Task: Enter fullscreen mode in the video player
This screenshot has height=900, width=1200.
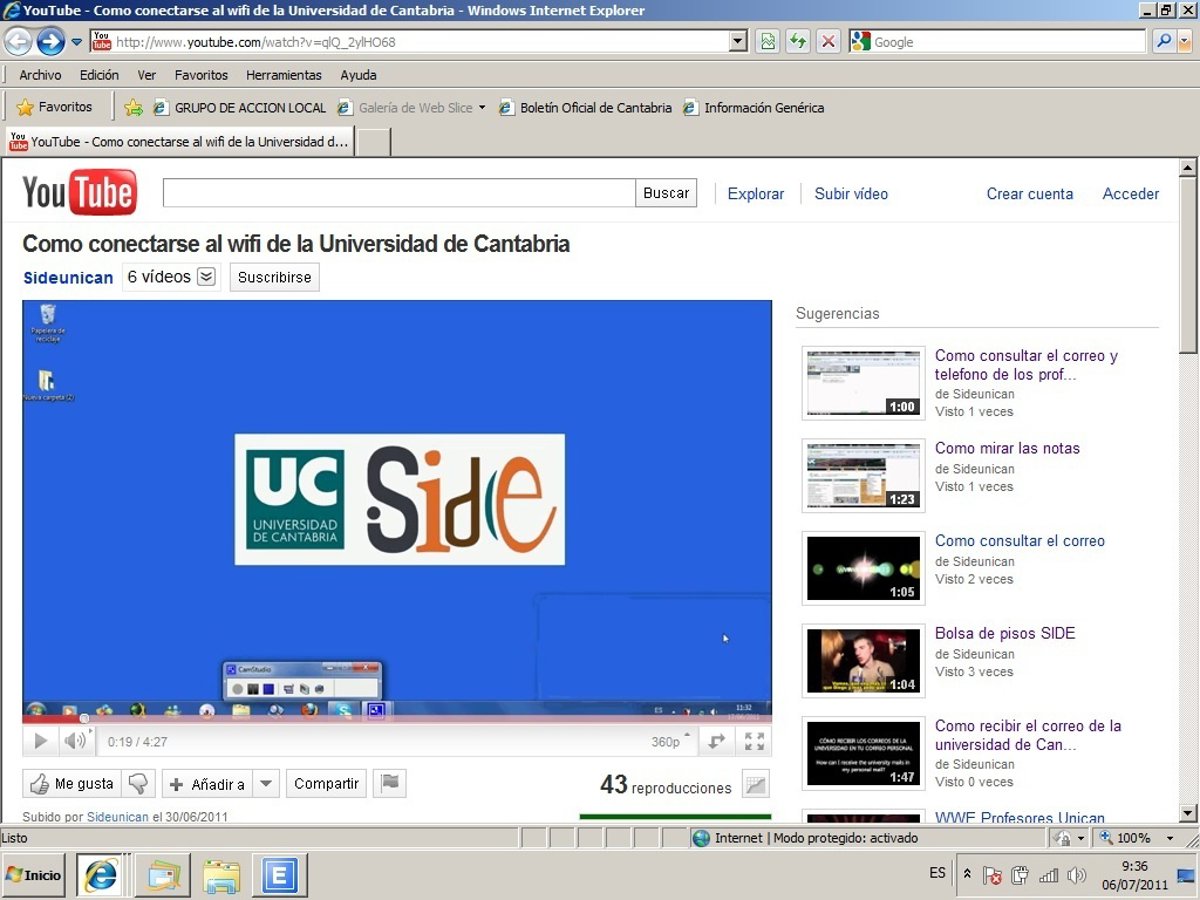Action: point(754,741)
